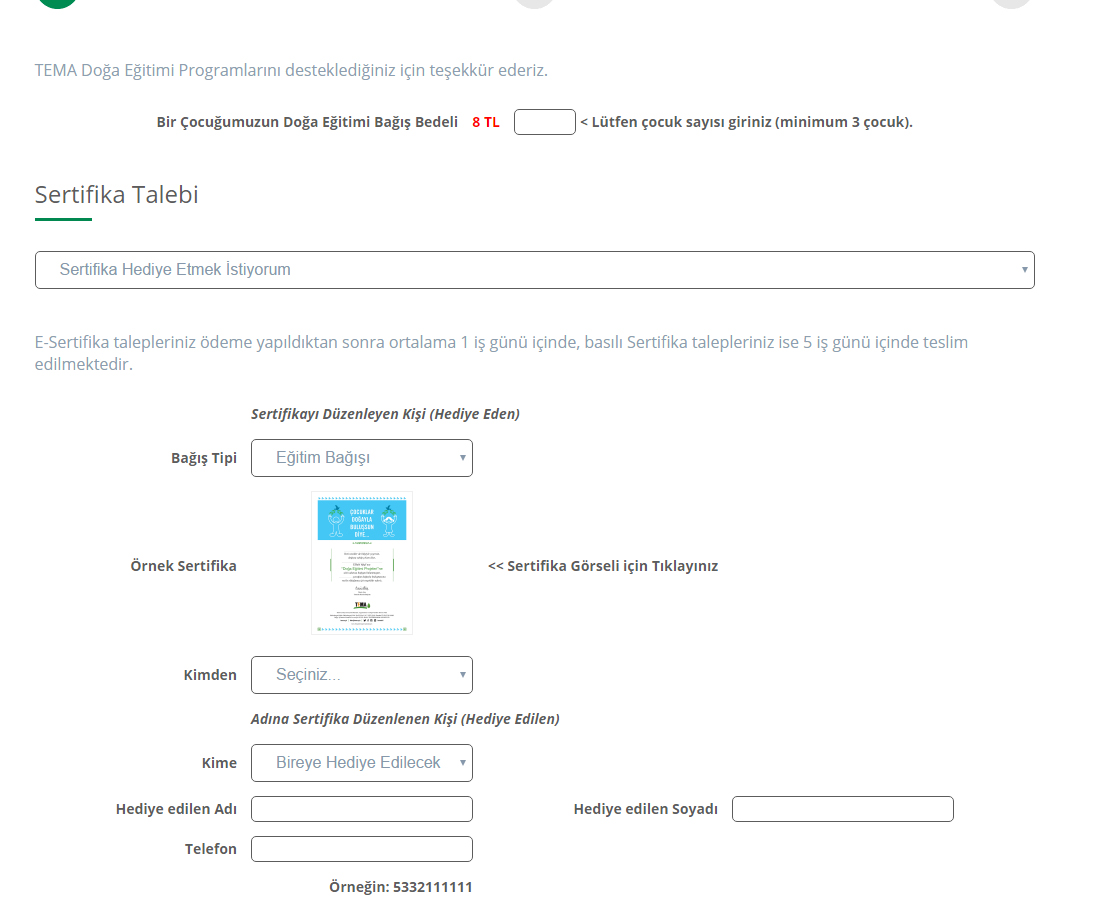Focus the Telefon input field
The width and height of the screenshot is (1104, 900).
(x=361, y=849)
